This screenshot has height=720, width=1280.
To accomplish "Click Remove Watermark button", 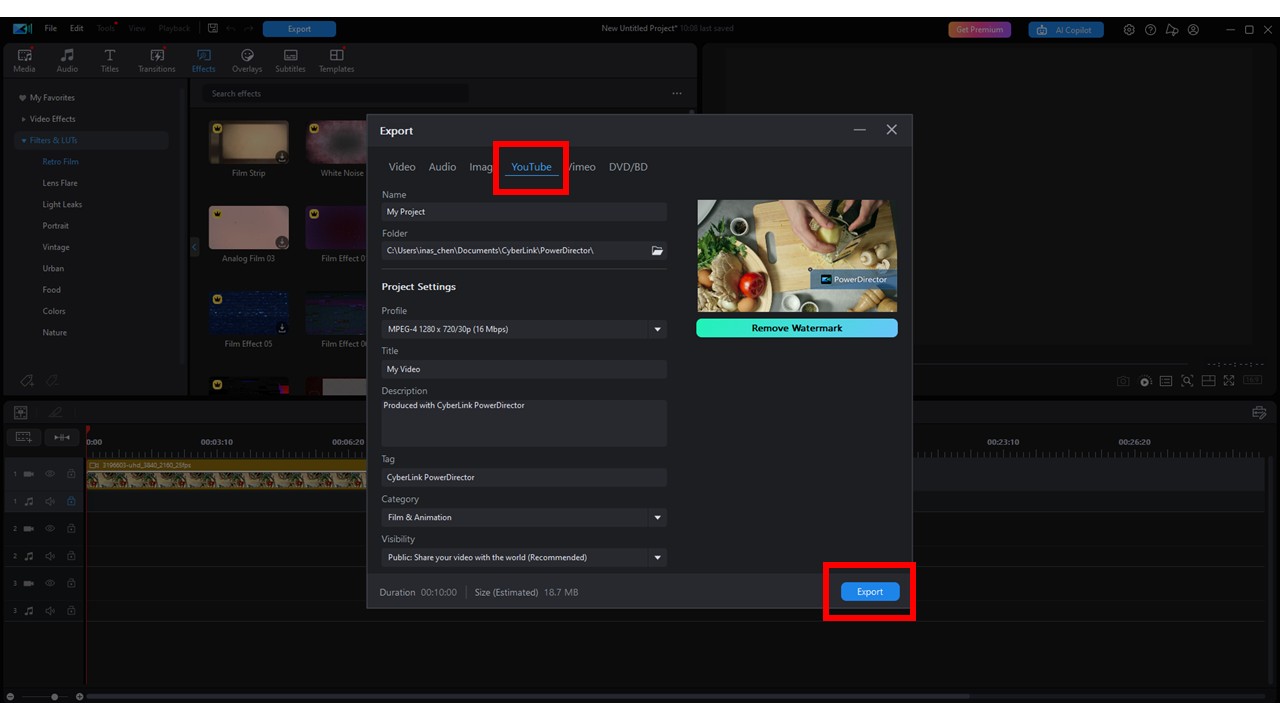I will [797, 328].
